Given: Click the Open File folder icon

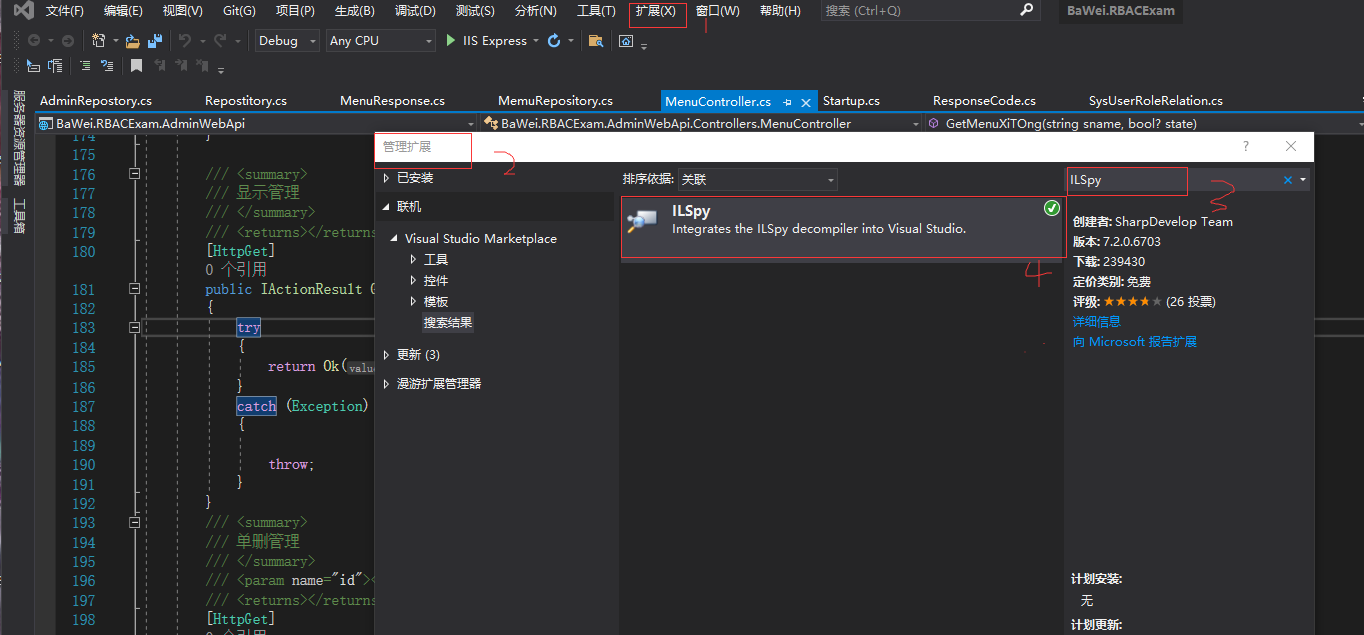Looking at the screenshot, I should coord(132,41).
